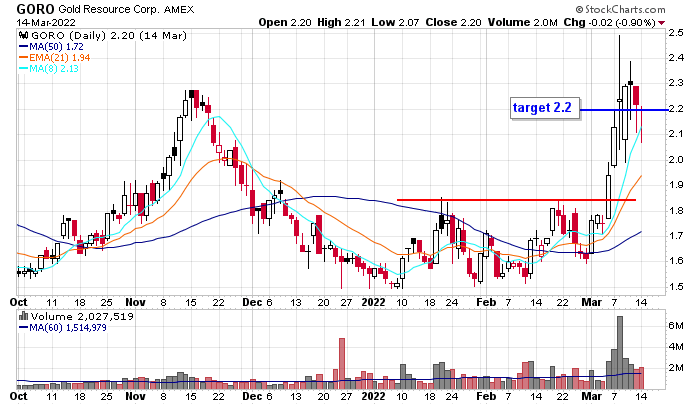Click the StockCharts.com copyright label

coord(620,9)
